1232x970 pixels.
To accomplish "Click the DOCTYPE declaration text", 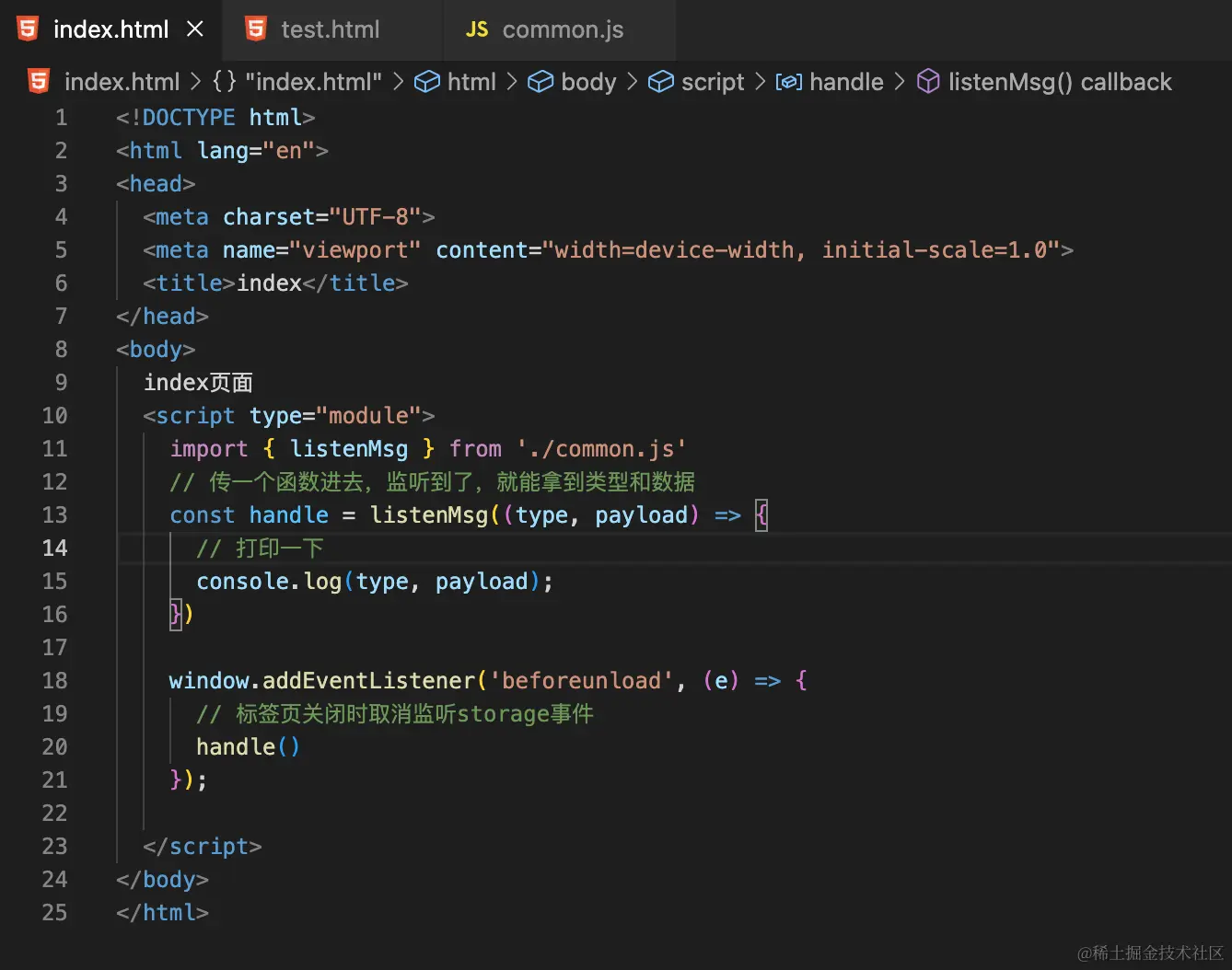I will pyautogui.click(x=215, y=118).
